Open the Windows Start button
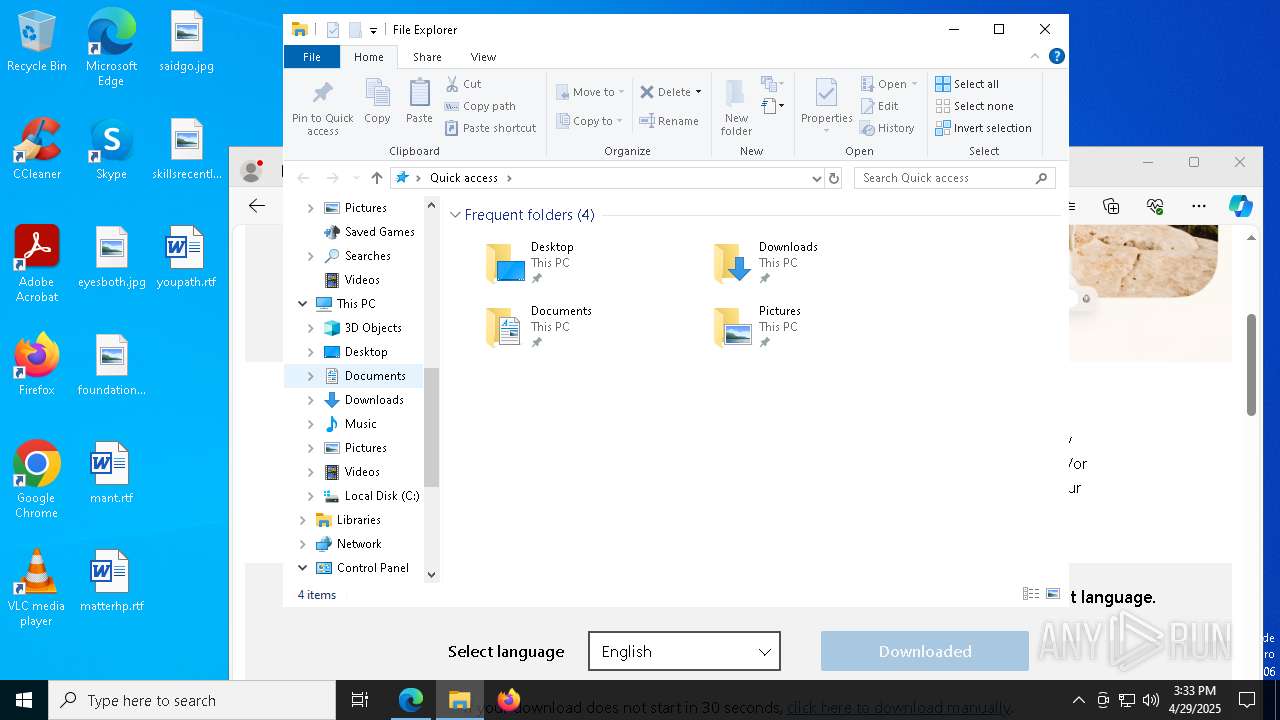Viewport: 1280px width, 720px height. click(24, 700)
